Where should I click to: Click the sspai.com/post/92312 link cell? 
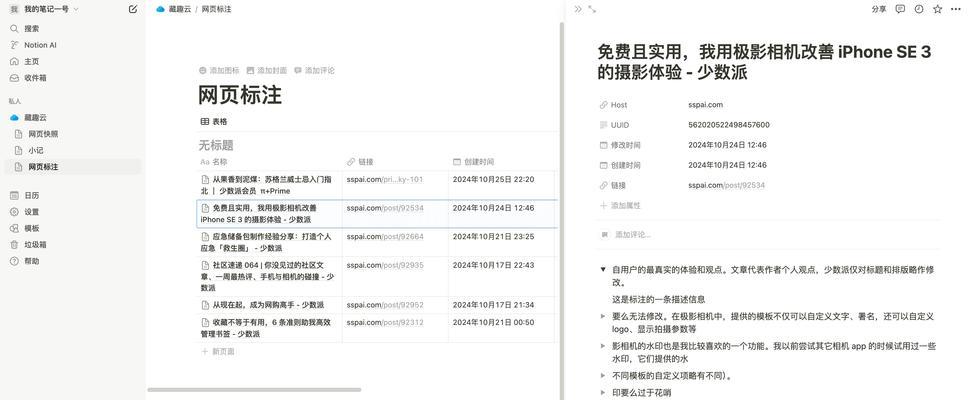[x=385, y=322]
